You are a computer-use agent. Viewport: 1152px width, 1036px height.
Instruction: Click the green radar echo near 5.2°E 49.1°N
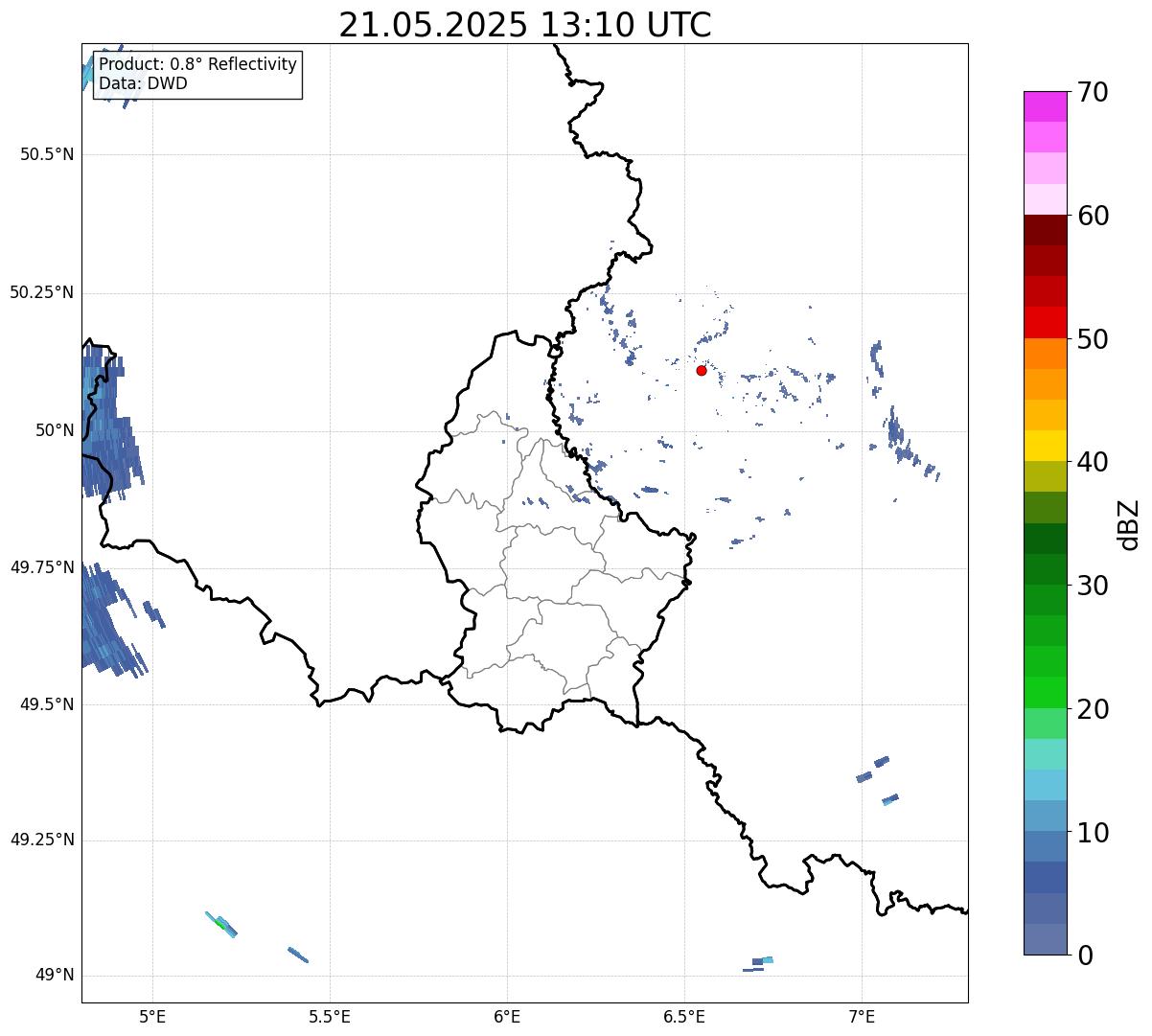[221, 925]
